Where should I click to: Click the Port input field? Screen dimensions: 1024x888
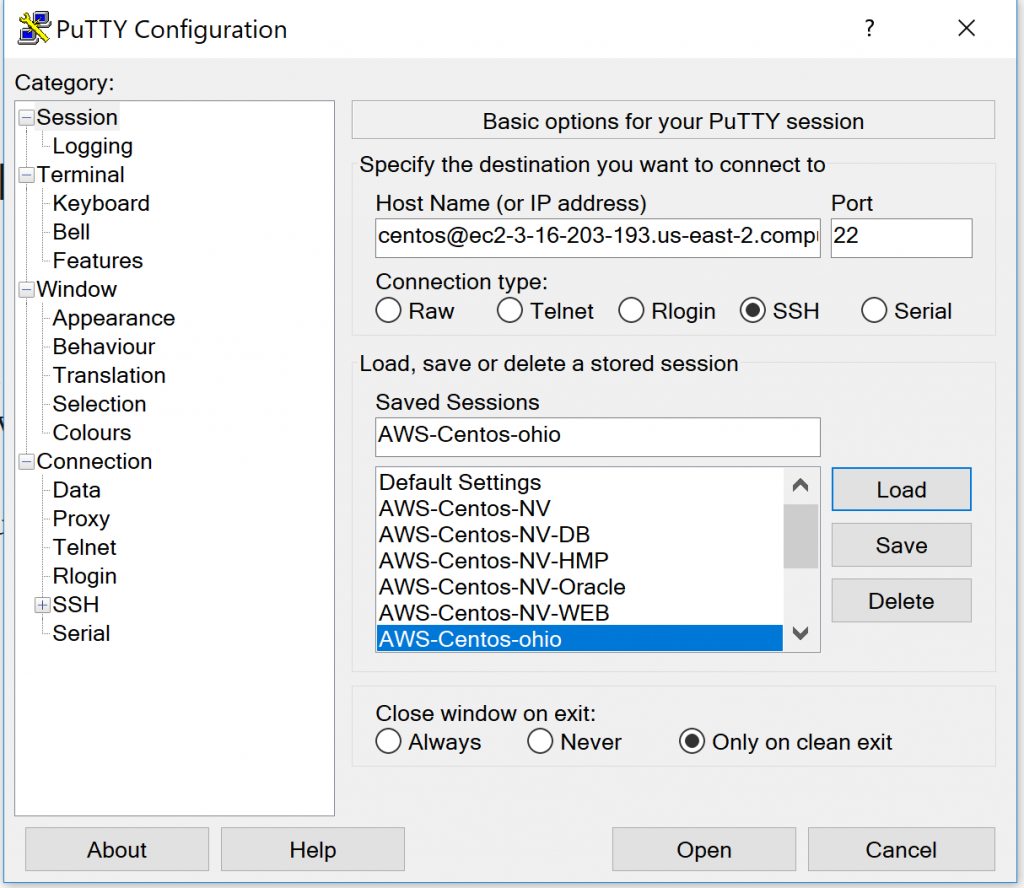coord(901,238)
